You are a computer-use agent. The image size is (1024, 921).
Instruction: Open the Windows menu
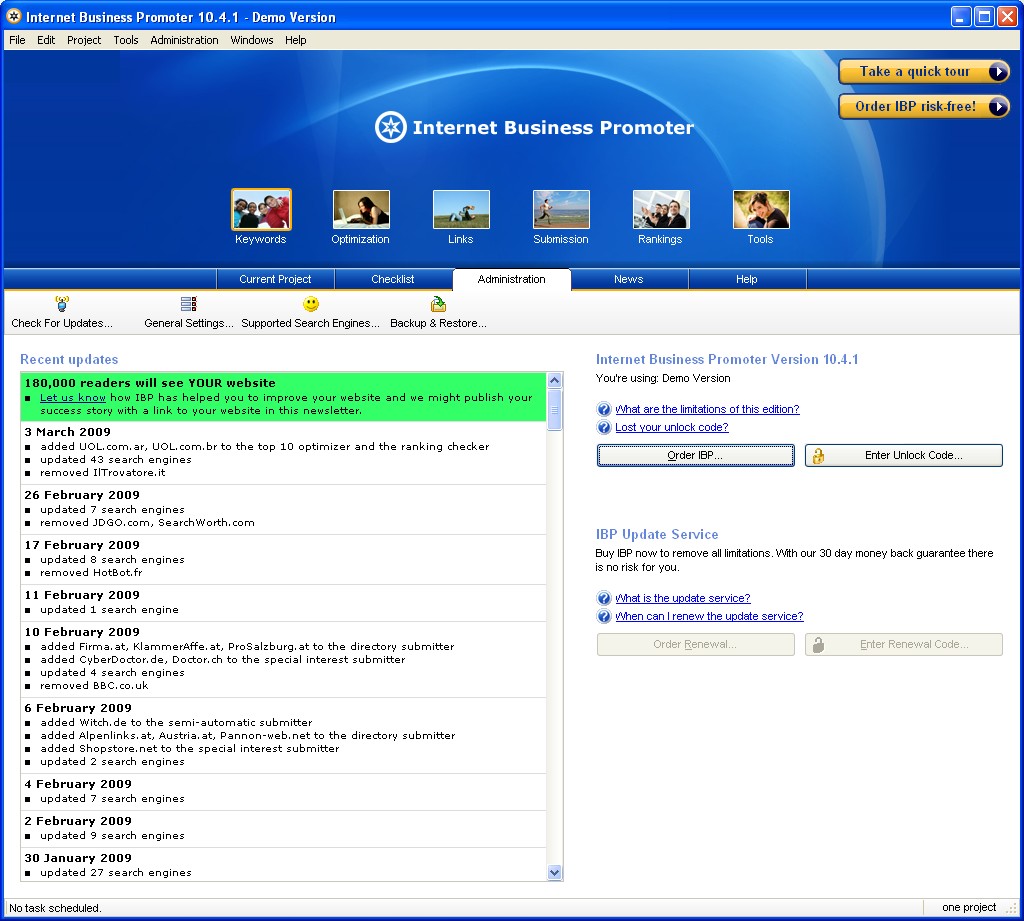[x=252, y=40]
